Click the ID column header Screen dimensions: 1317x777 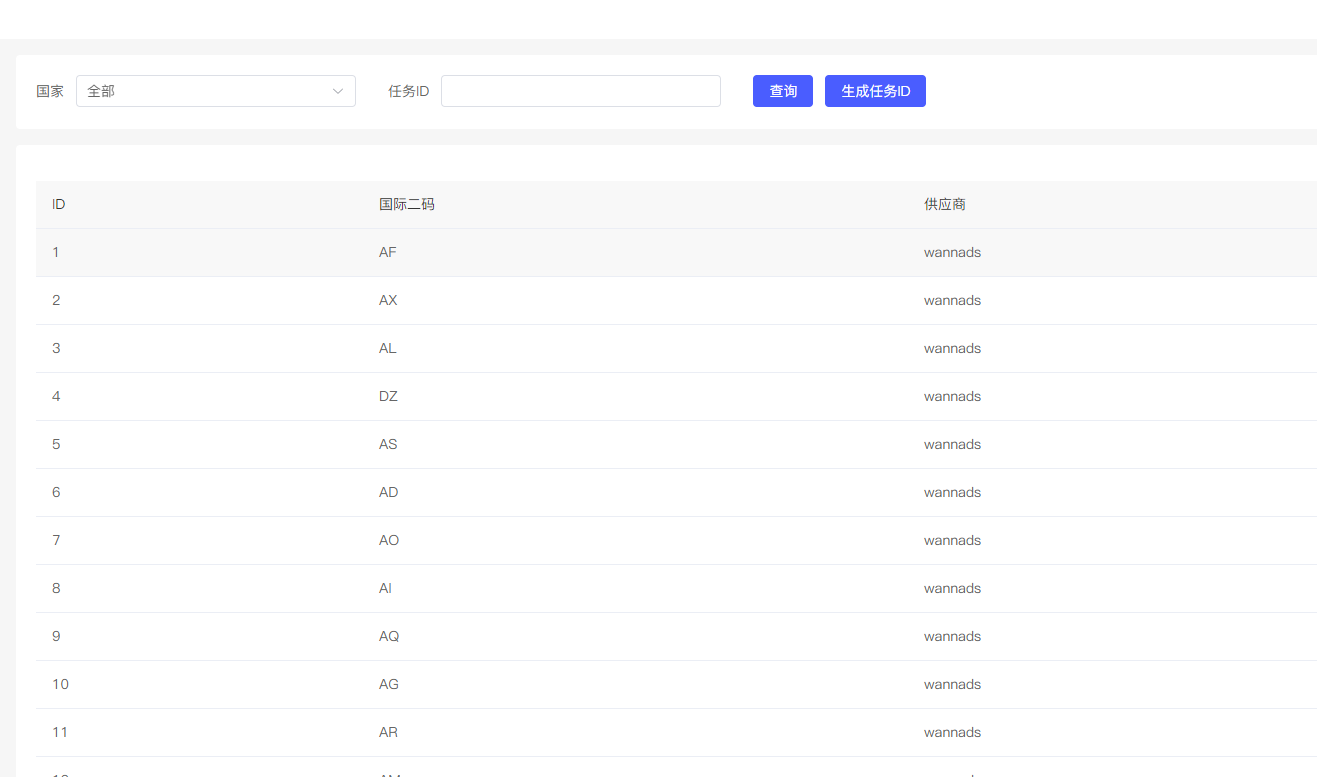(x=59, y=204)
